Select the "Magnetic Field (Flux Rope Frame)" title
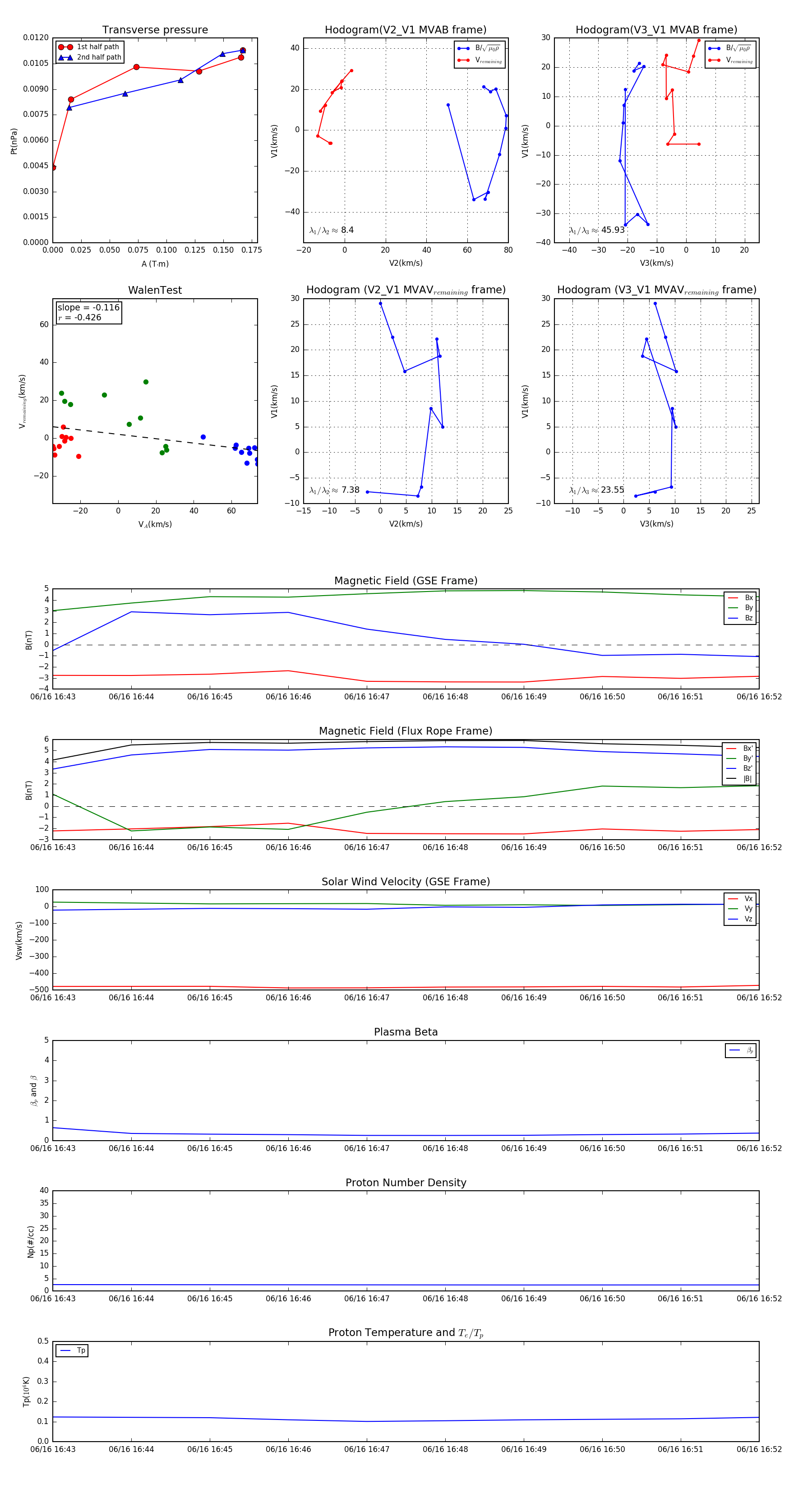Image resolution: width=812 pixels, height=1489 pixels. click(x=406, y=731)
